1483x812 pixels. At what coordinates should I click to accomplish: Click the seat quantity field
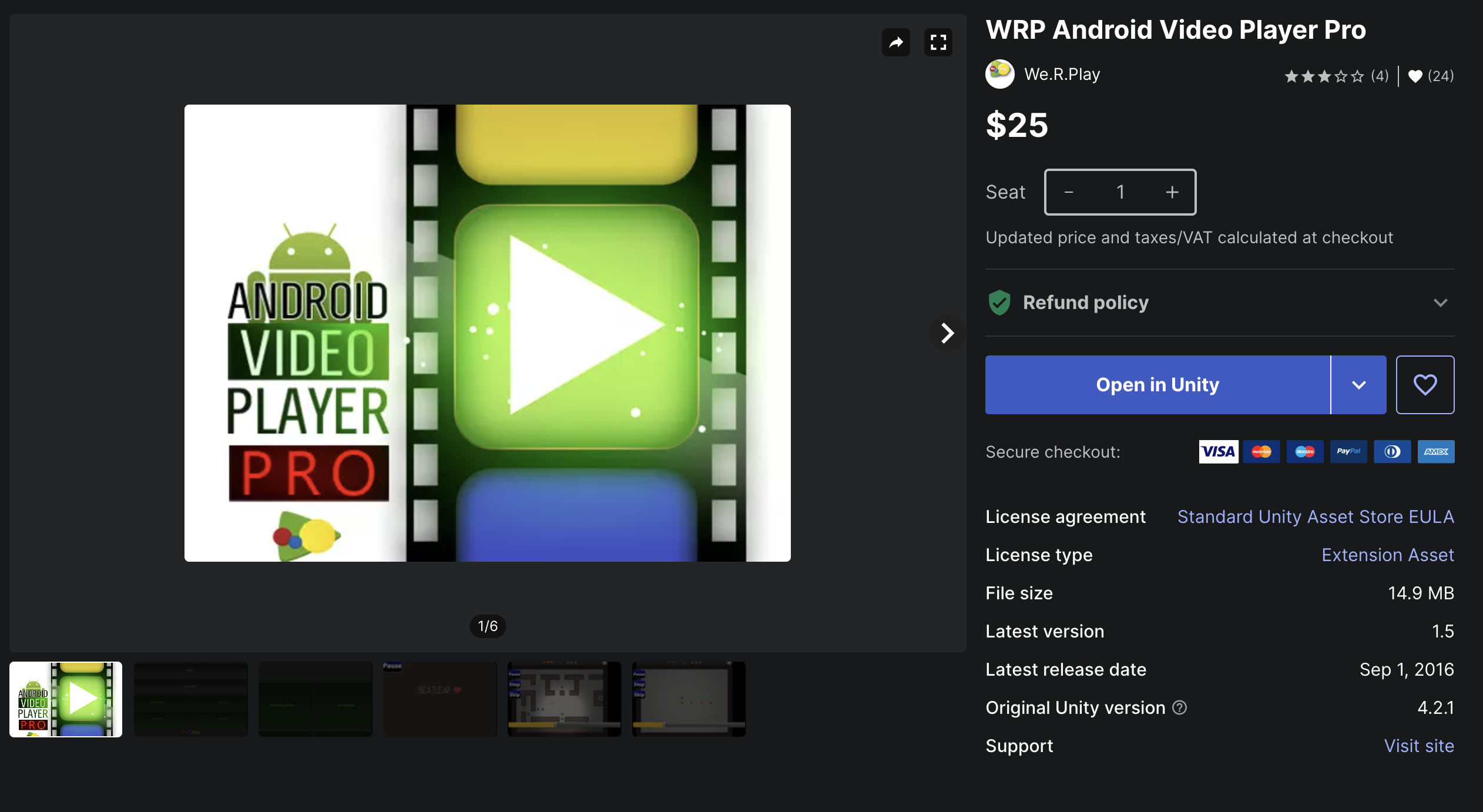coord(1120,192)
